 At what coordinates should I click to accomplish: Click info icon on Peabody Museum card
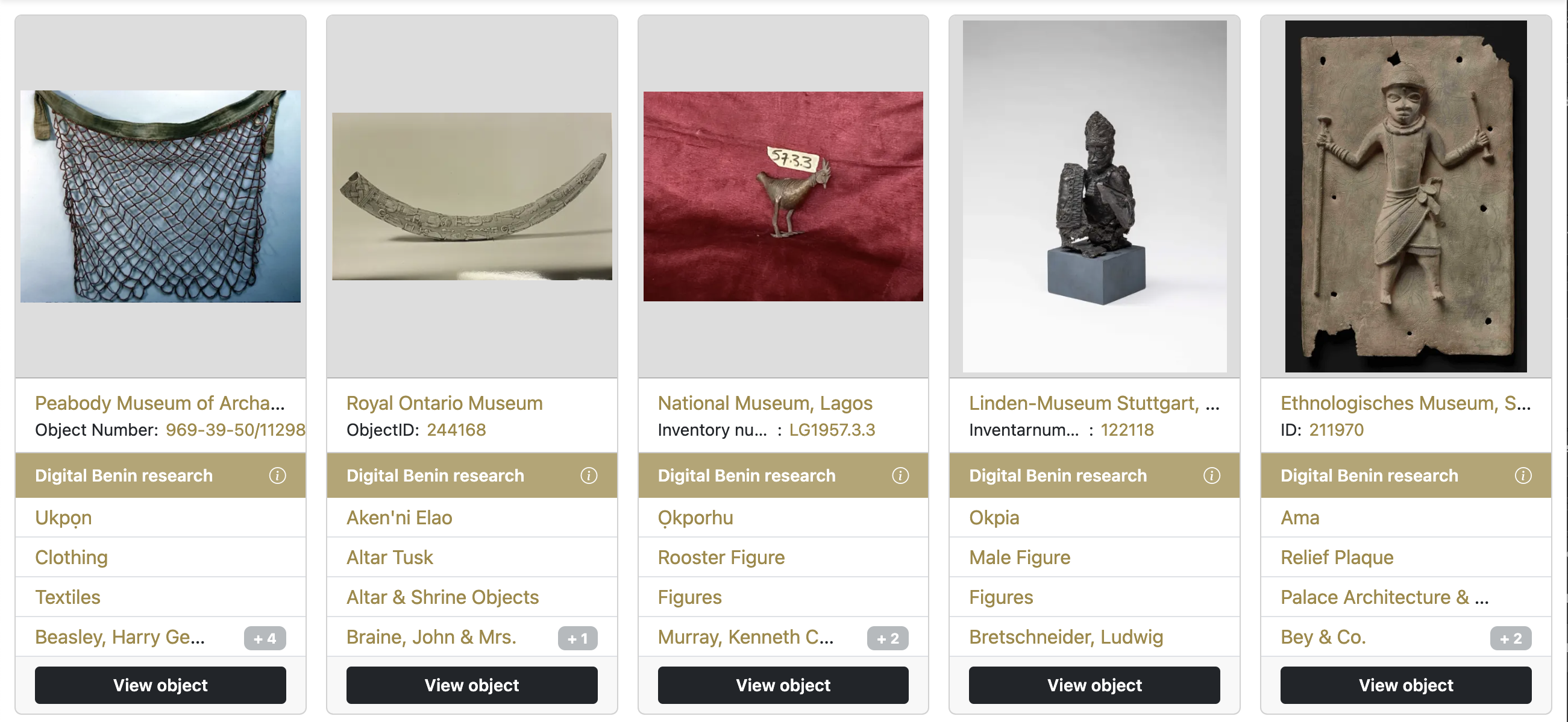click(277, 476)
